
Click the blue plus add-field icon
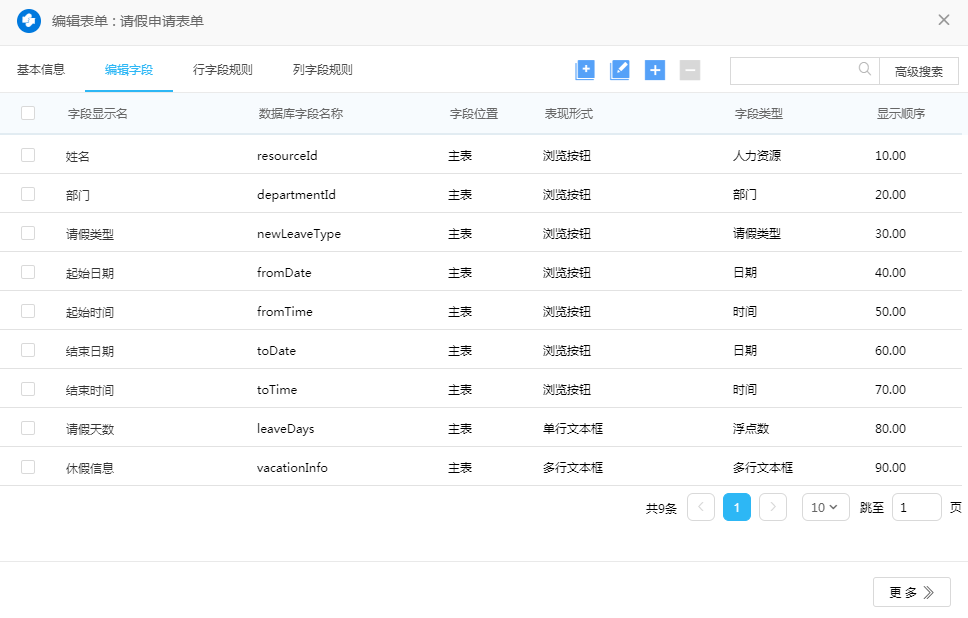pyautogui.click(x=655, y=70)
